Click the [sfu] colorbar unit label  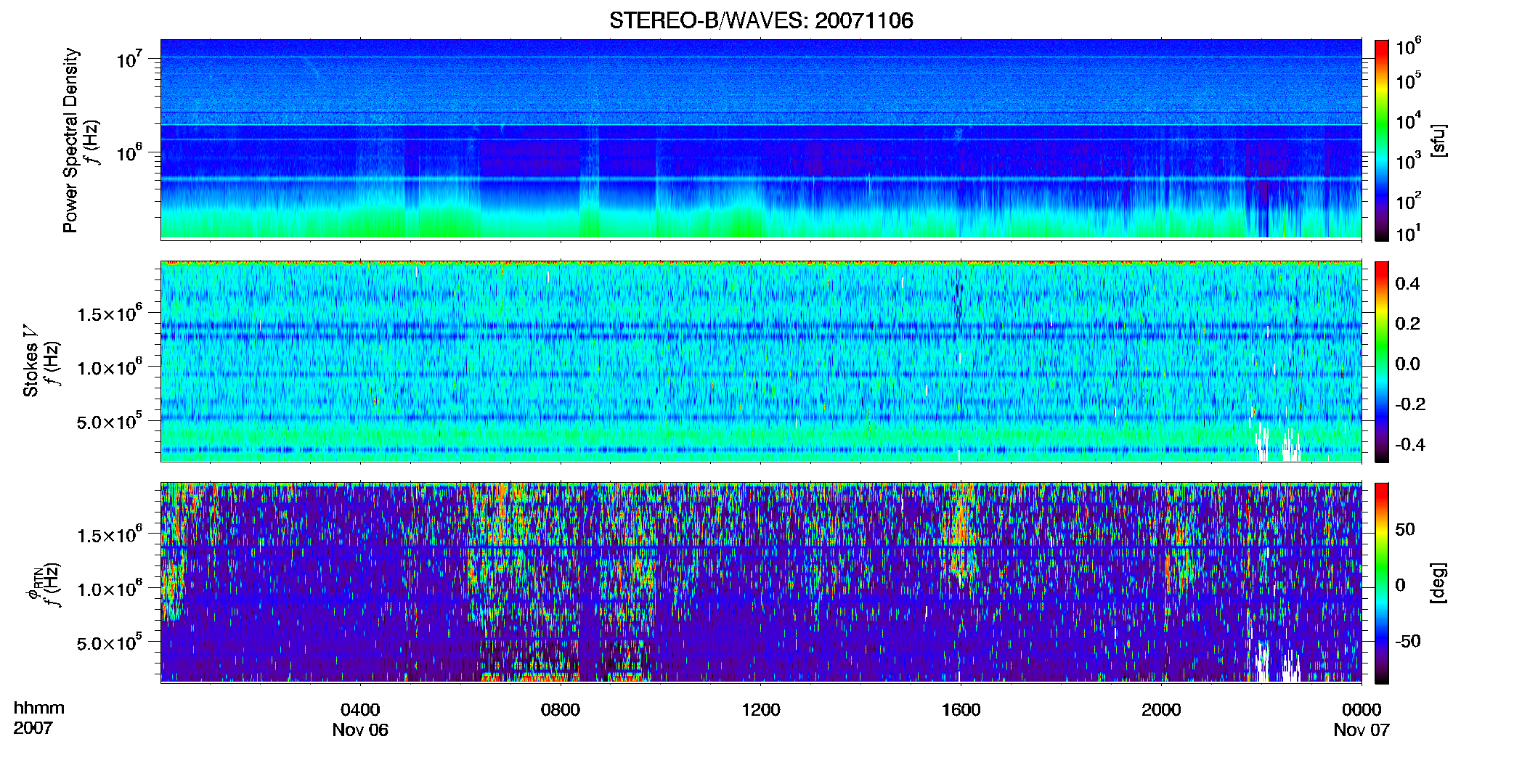(1438, 140)
